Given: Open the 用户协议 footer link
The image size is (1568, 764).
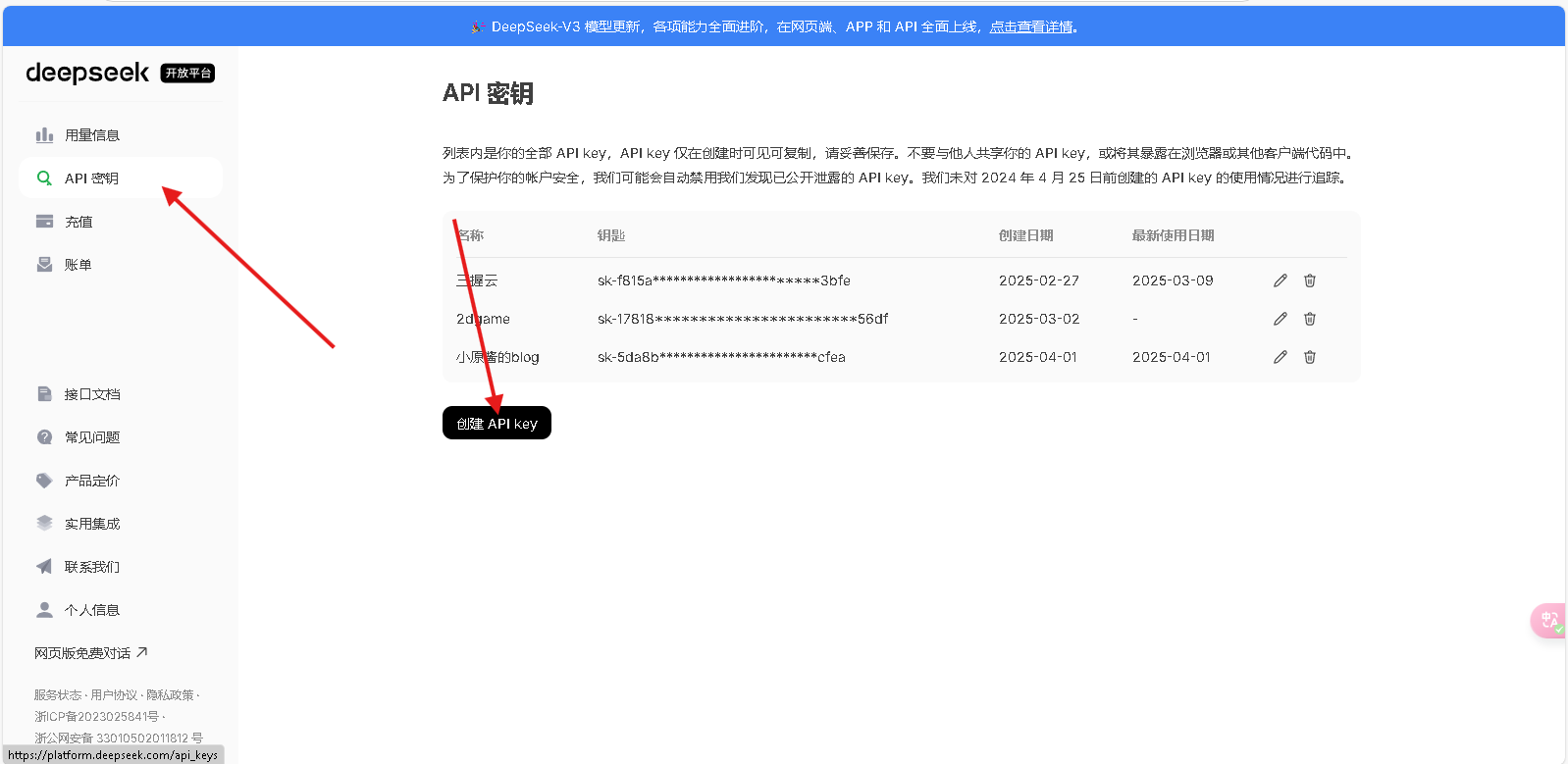Looking at the screenshot, I should pyautogui.click(x=114, y=695).
